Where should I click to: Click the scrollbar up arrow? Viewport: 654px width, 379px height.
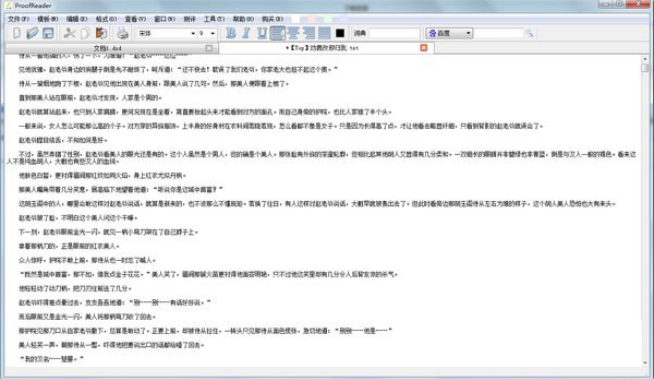(x=645, y=59)
